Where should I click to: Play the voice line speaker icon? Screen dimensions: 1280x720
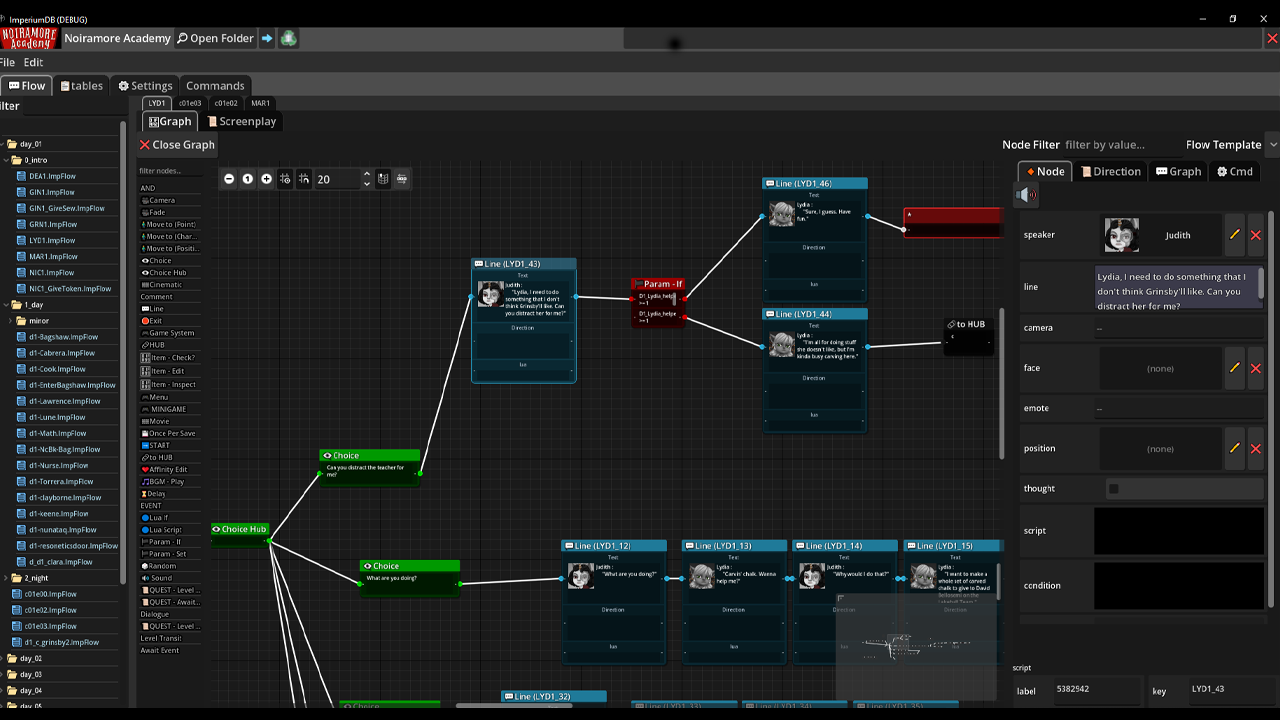(x=1025, y=195)
